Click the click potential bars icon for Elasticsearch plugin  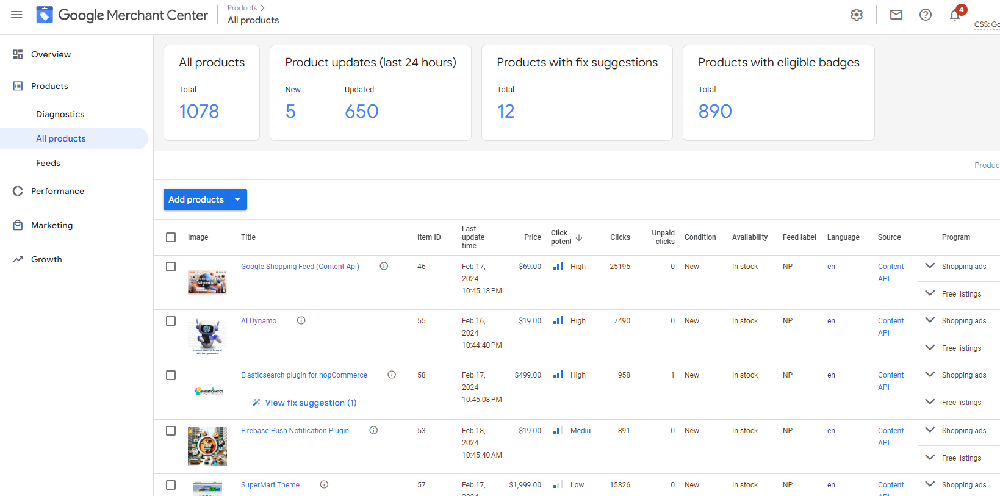[558, 375]
